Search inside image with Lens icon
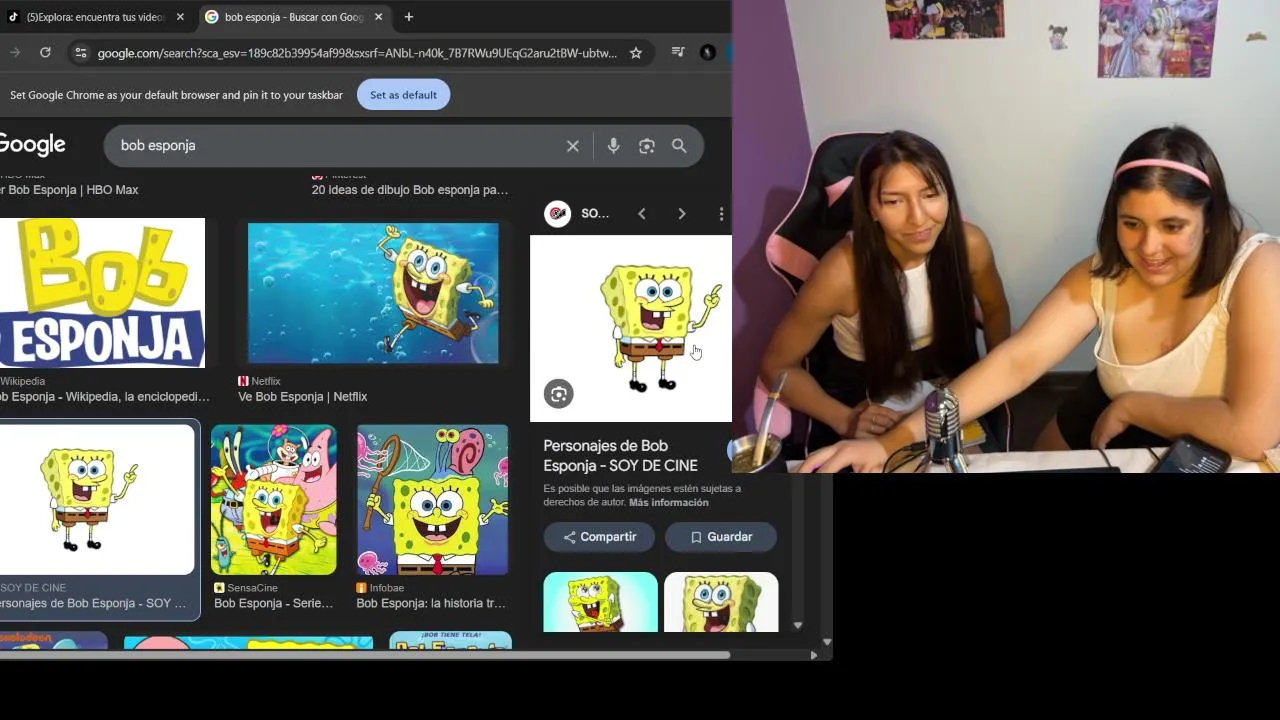 point(558,394)
